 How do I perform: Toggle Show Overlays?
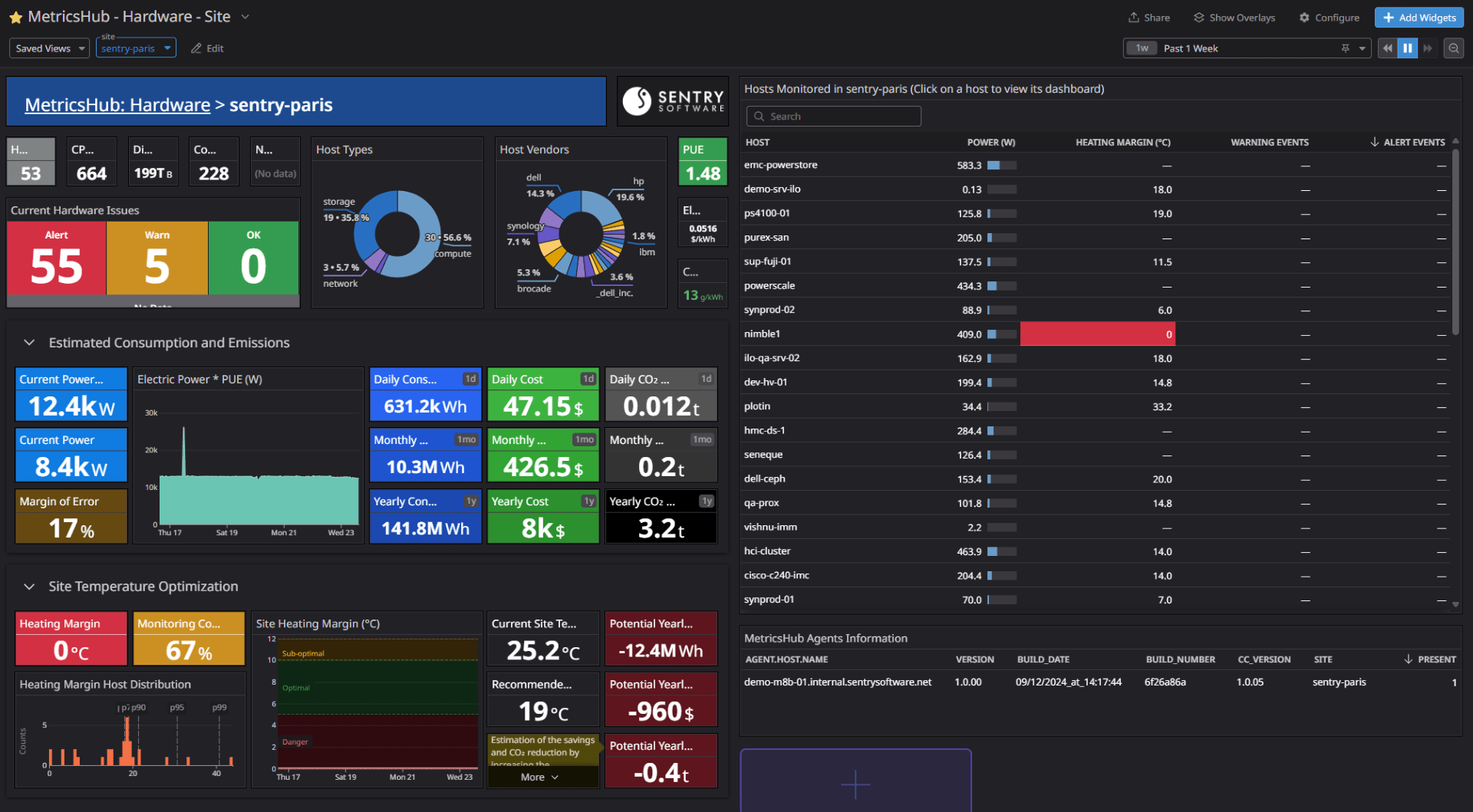tap(1234, 18)
